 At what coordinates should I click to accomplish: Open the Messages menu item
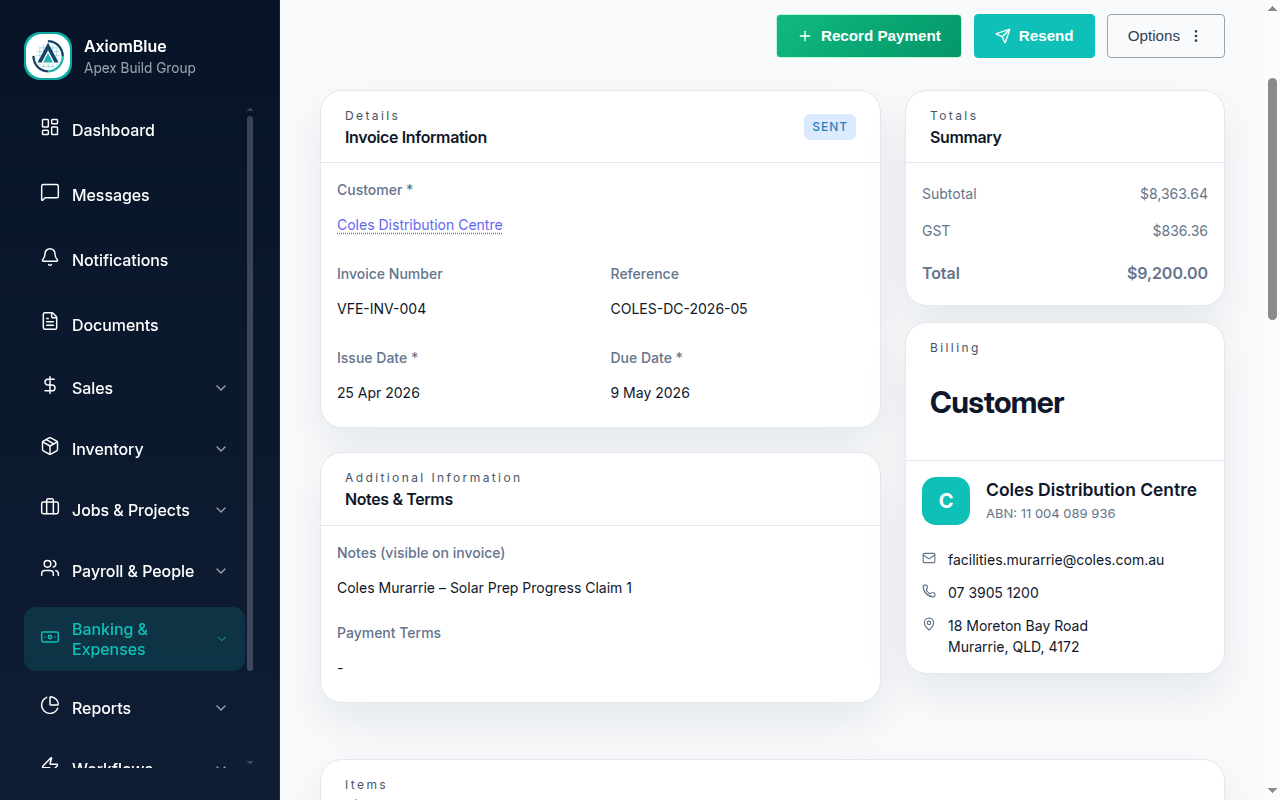(134, 195)
